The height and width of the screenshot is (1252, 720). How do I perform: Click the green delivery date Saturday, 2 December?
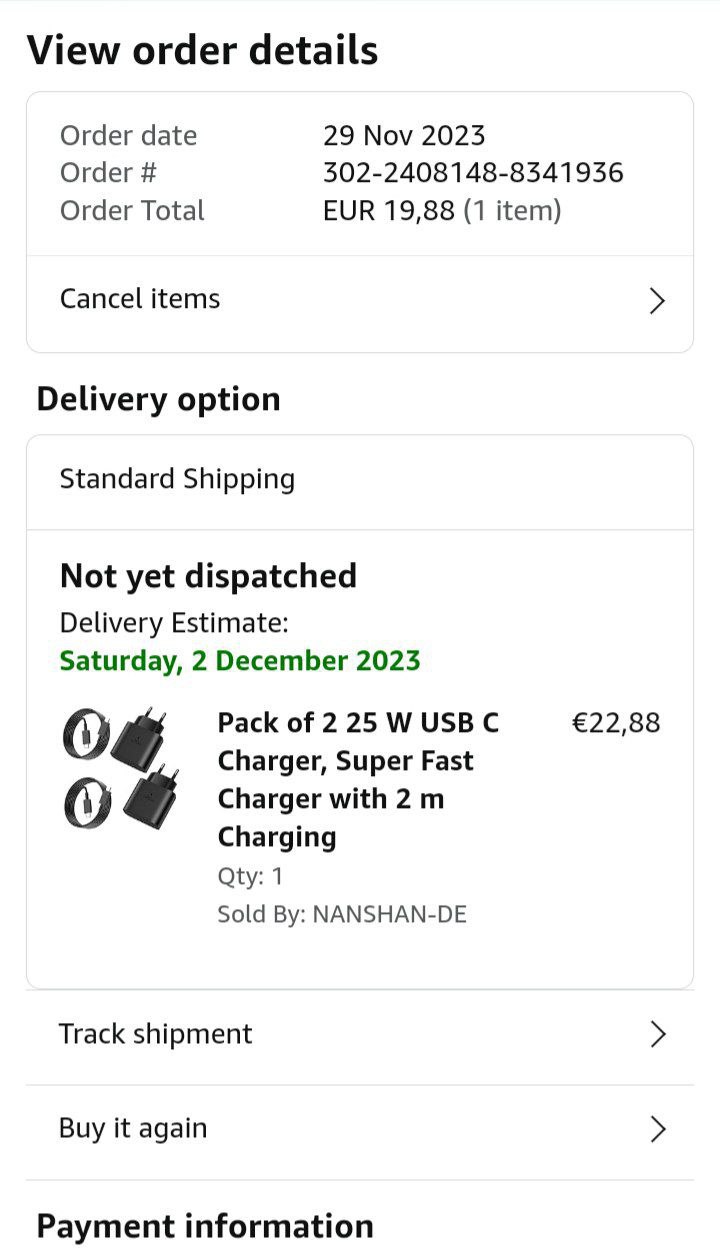coord(240,661)
